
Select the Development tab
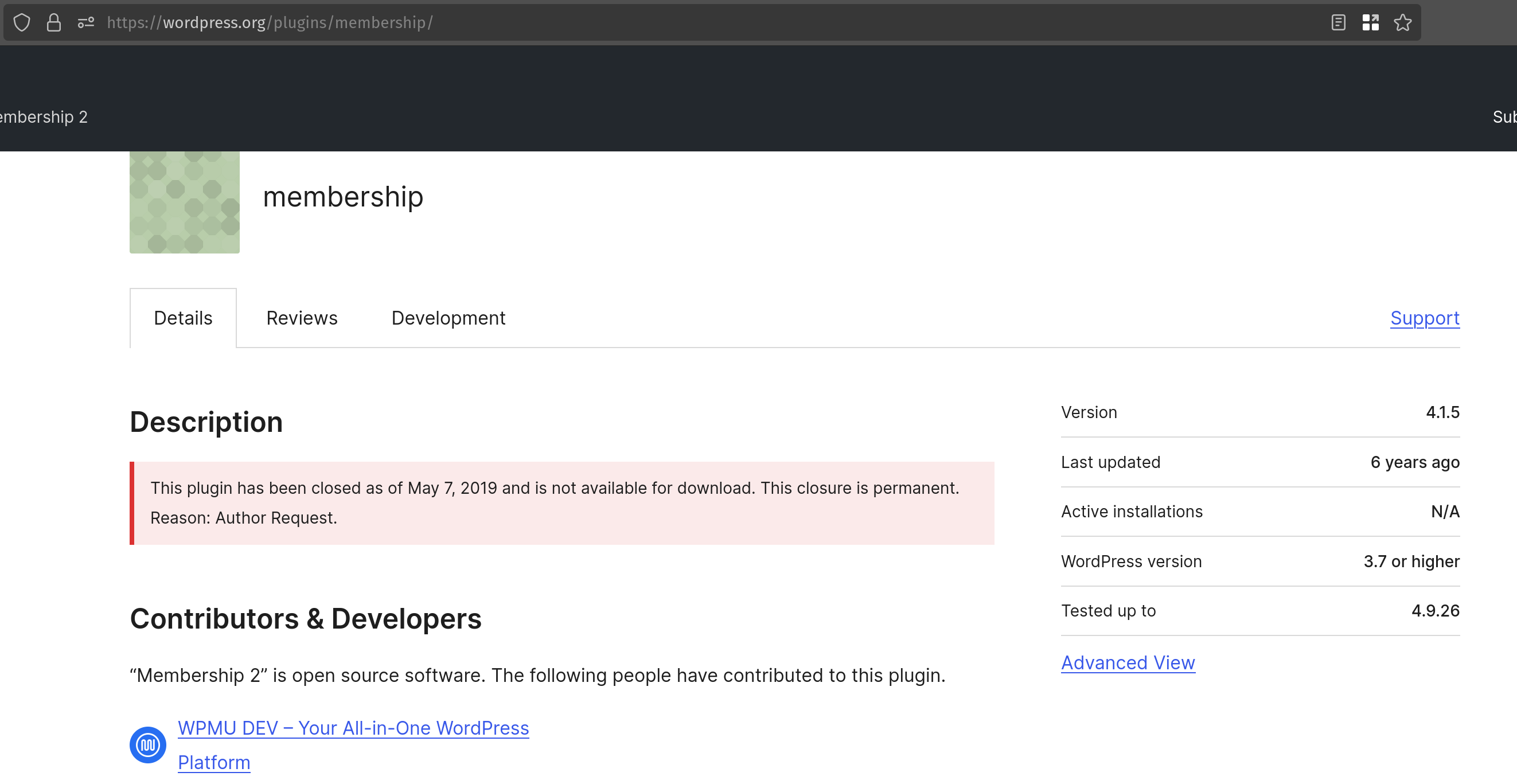[448, 318]
